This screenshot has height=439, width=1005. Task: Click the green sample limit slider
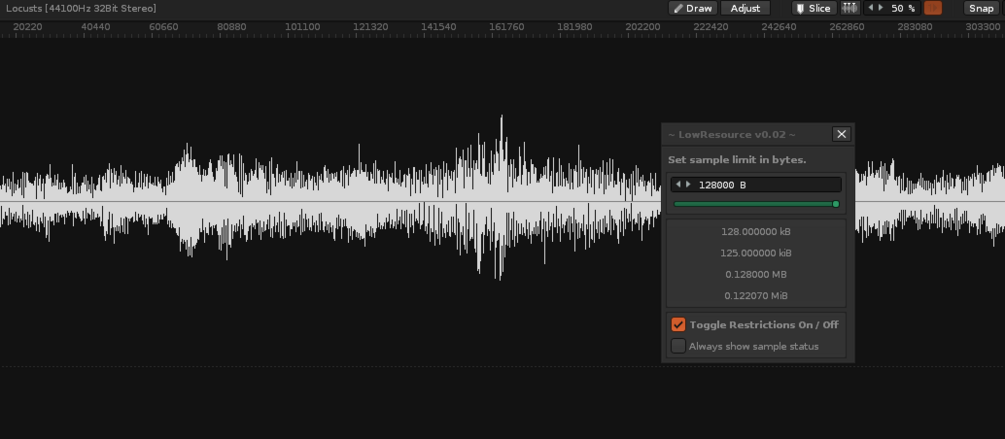click(x=756, y=204)
